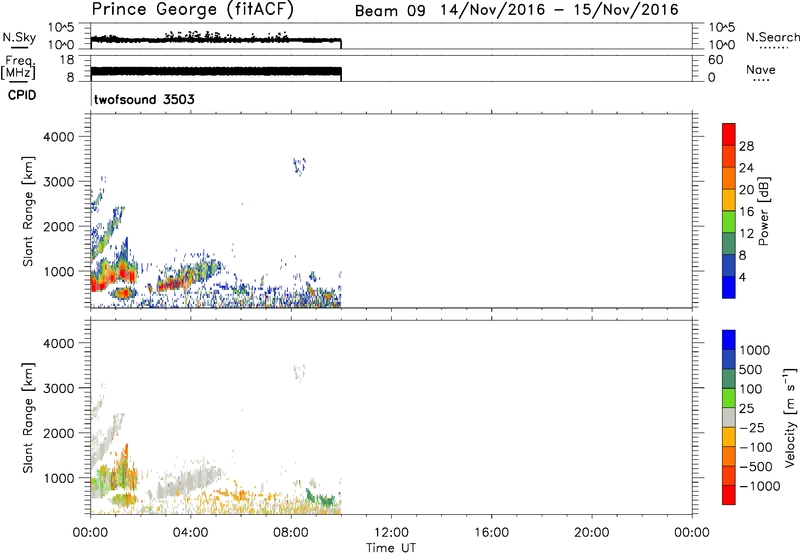This screenshot has width=800, height=554.
Task: Click the 'Slant Range [km]' label of velocity panel
Action: (x=28, y=418)
